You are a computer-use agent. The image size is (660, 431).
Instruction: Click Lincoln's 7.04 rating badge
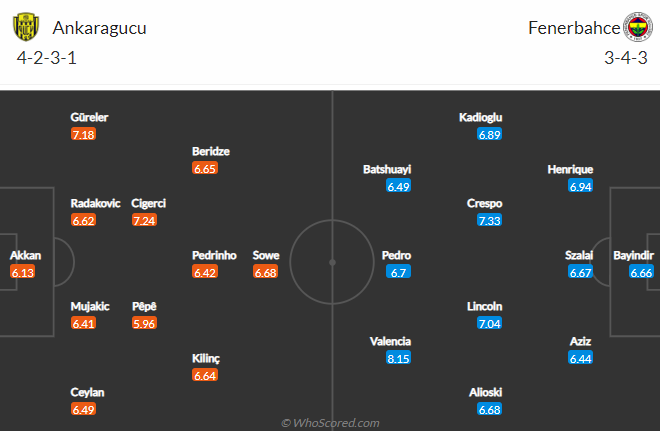[x=489, y=323]
